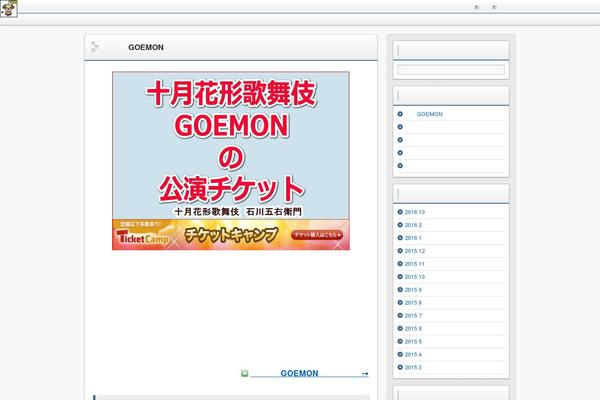The width and height of the screenshot is (600, 400).
Task: Open the 2015 5 archive
Action: pyautogui.click(x=413, y=341)
